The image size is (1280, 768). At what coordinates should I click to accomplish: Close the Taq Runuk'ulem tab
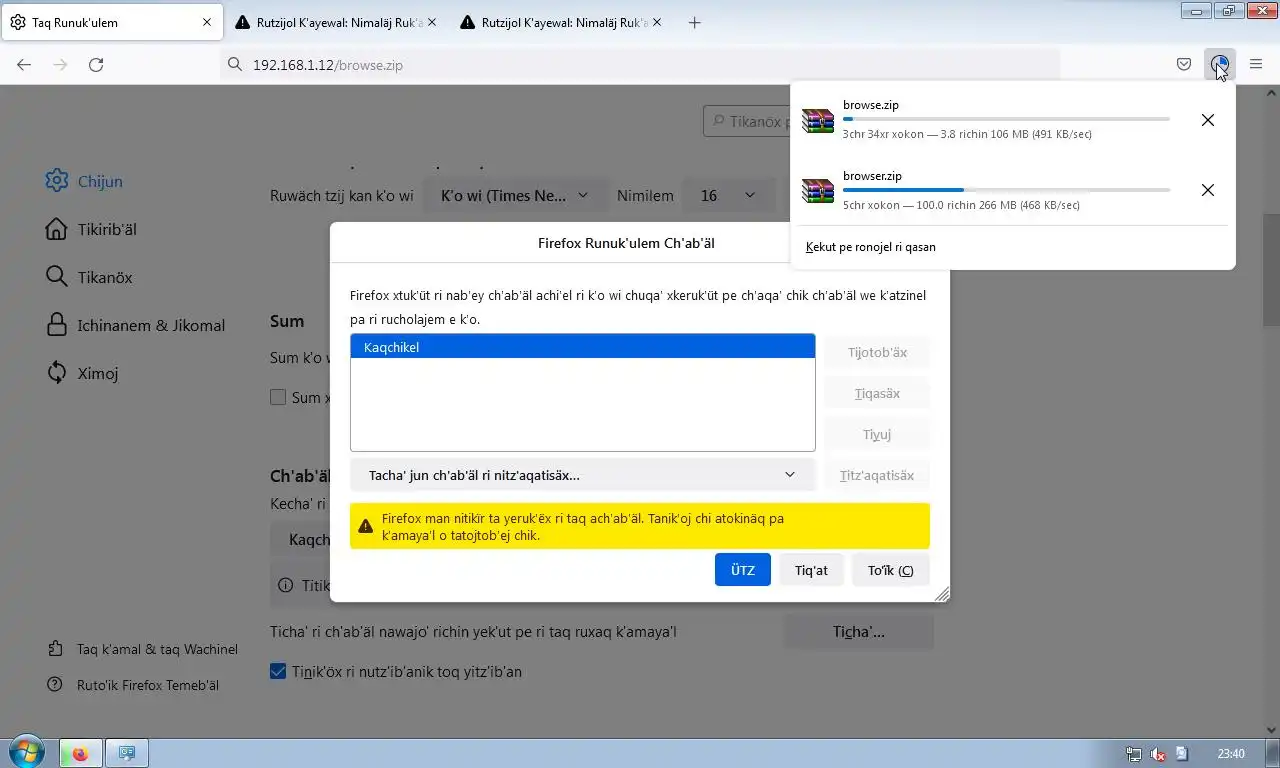[x=207, y=22]
